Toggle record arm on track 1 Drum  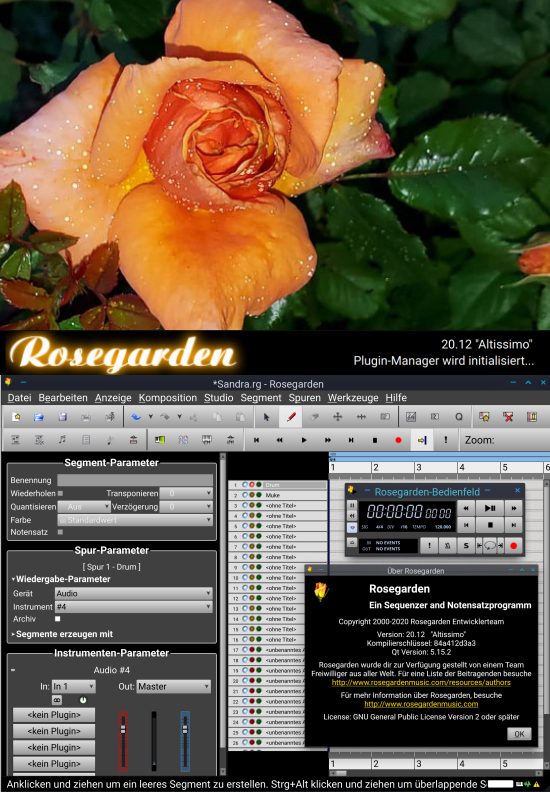[252, 484]
